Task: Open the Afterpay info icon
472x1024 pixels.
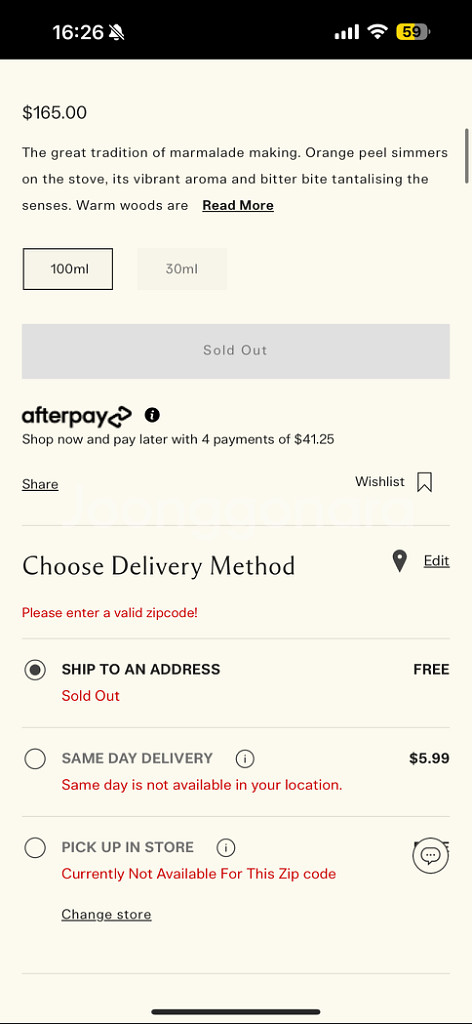Action: pos(152,415)
